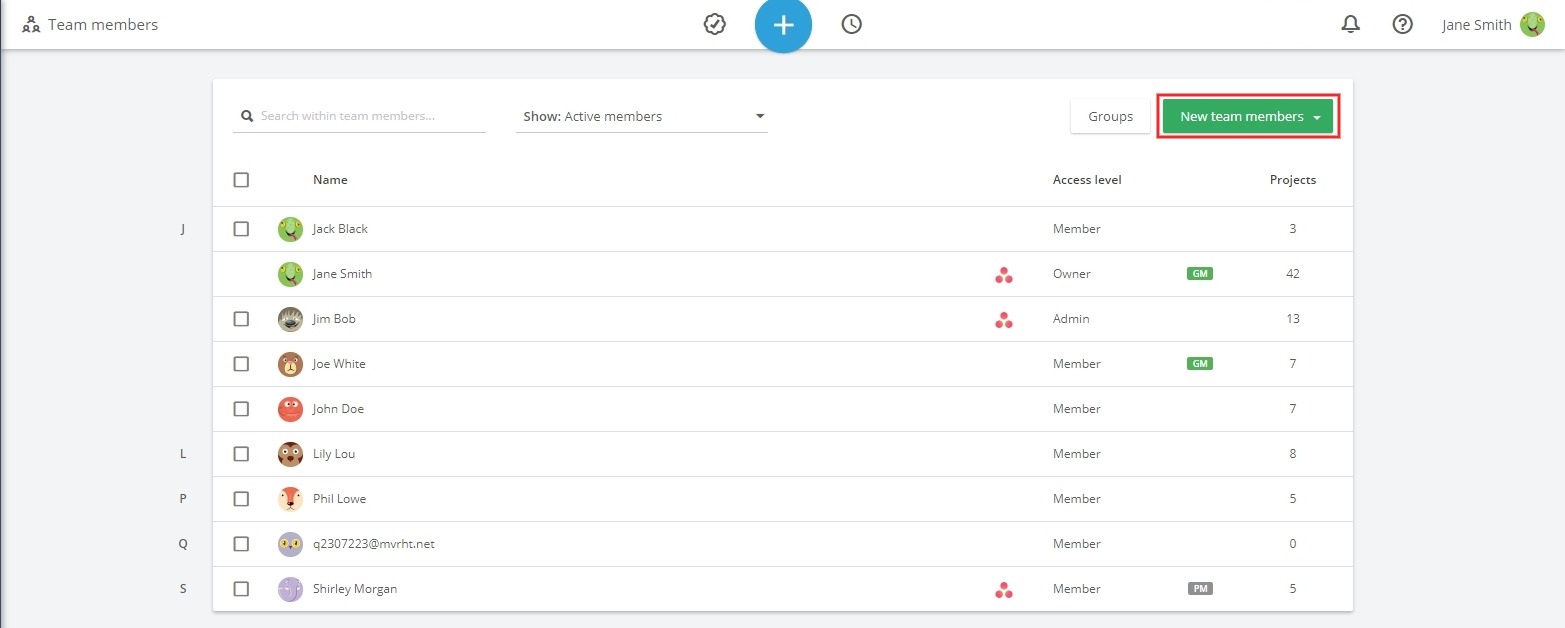Check the box for Joe White

[241, 364]
